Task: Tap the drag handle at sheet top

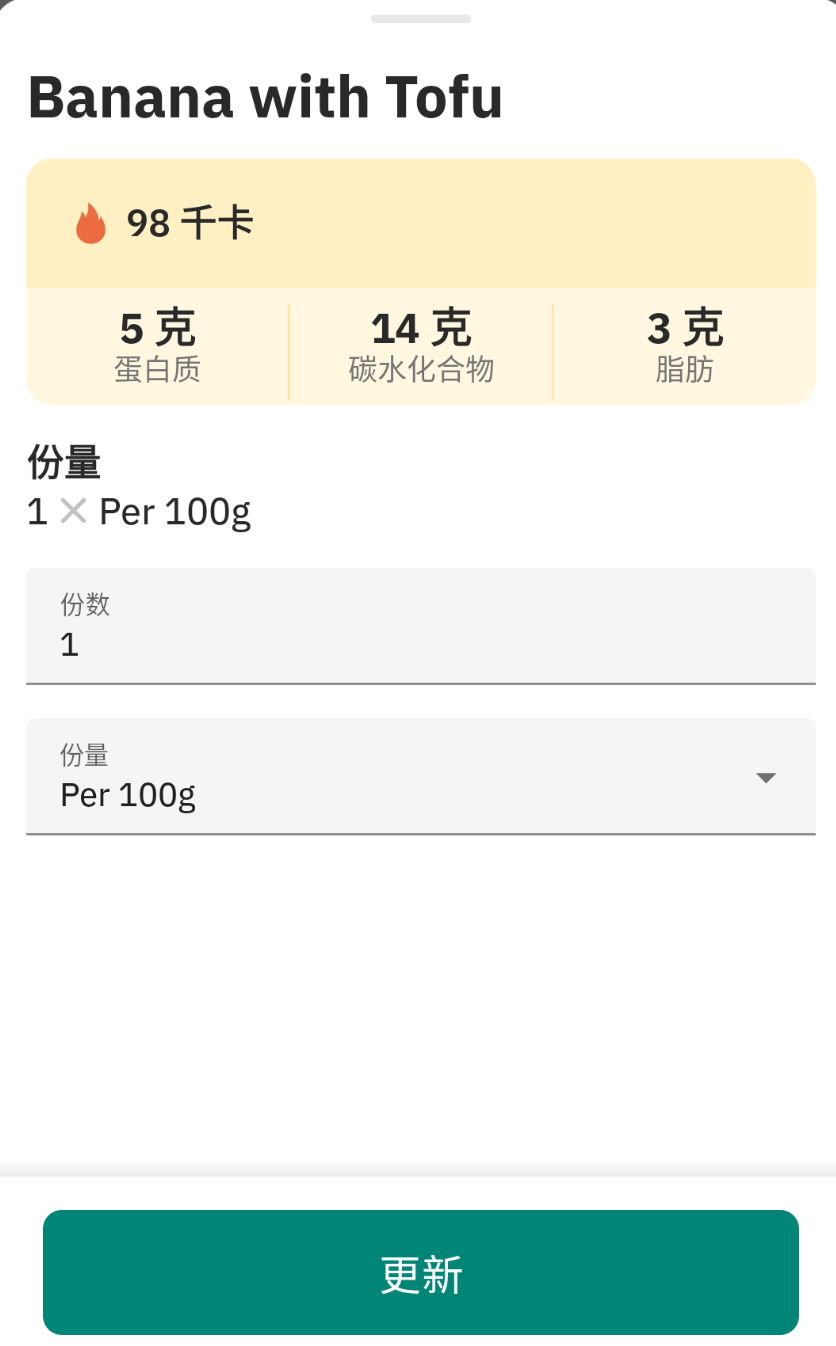Action: (420, 19)
